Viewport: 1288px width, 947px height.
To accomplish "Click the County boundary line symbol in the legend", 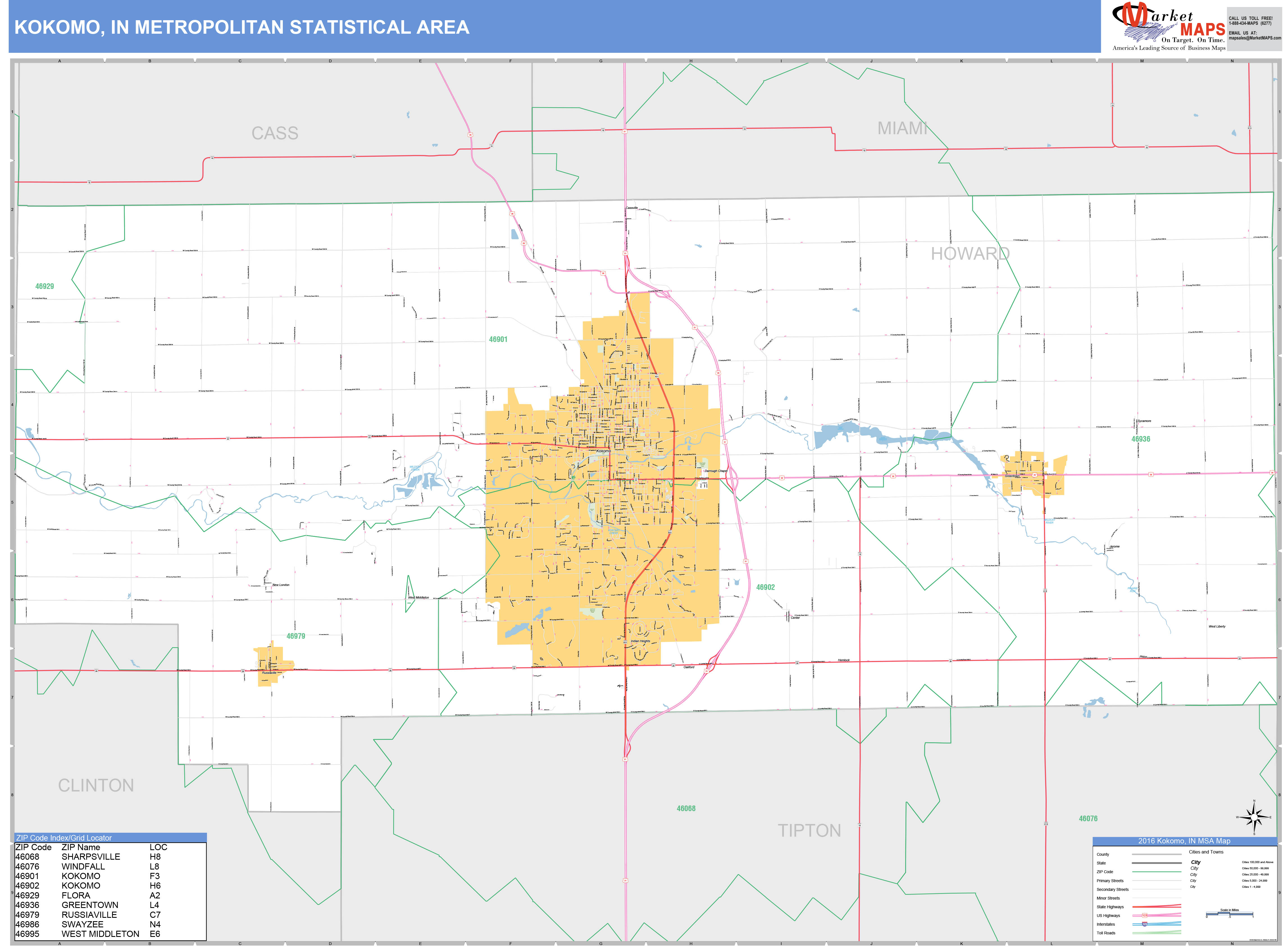I will point(1157,854).
